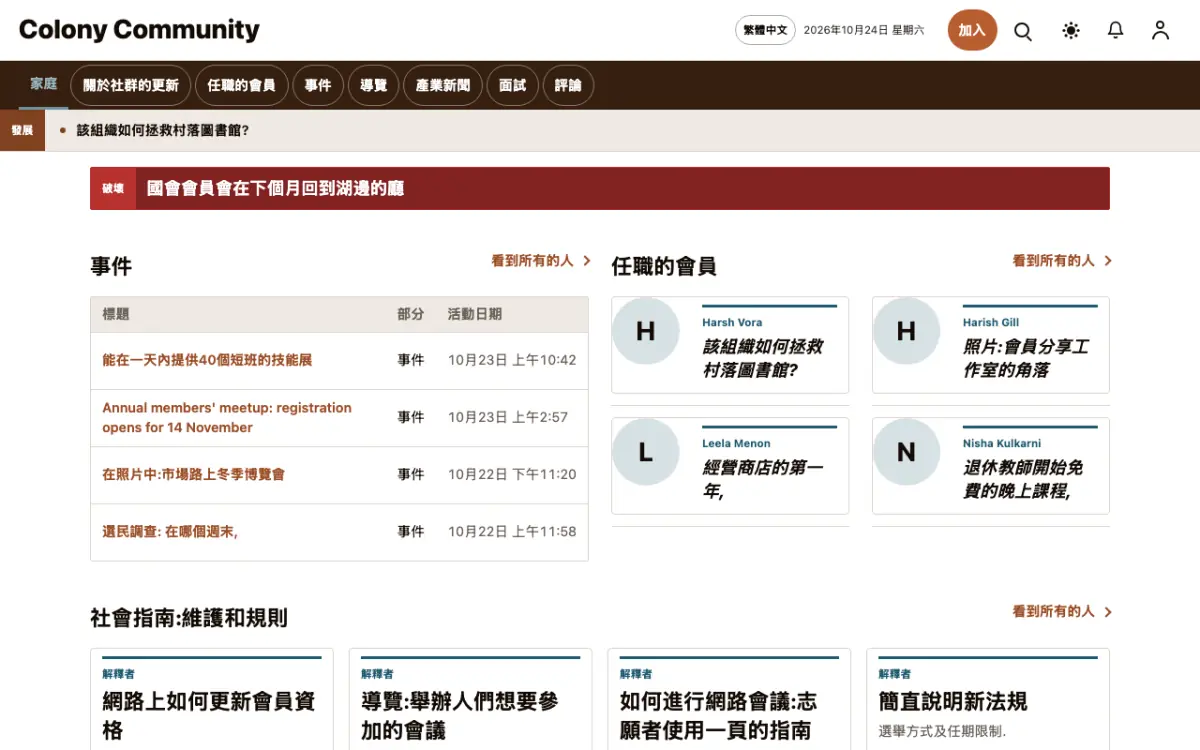Open the 關於社群的更新 menu item

pos(131,86)
